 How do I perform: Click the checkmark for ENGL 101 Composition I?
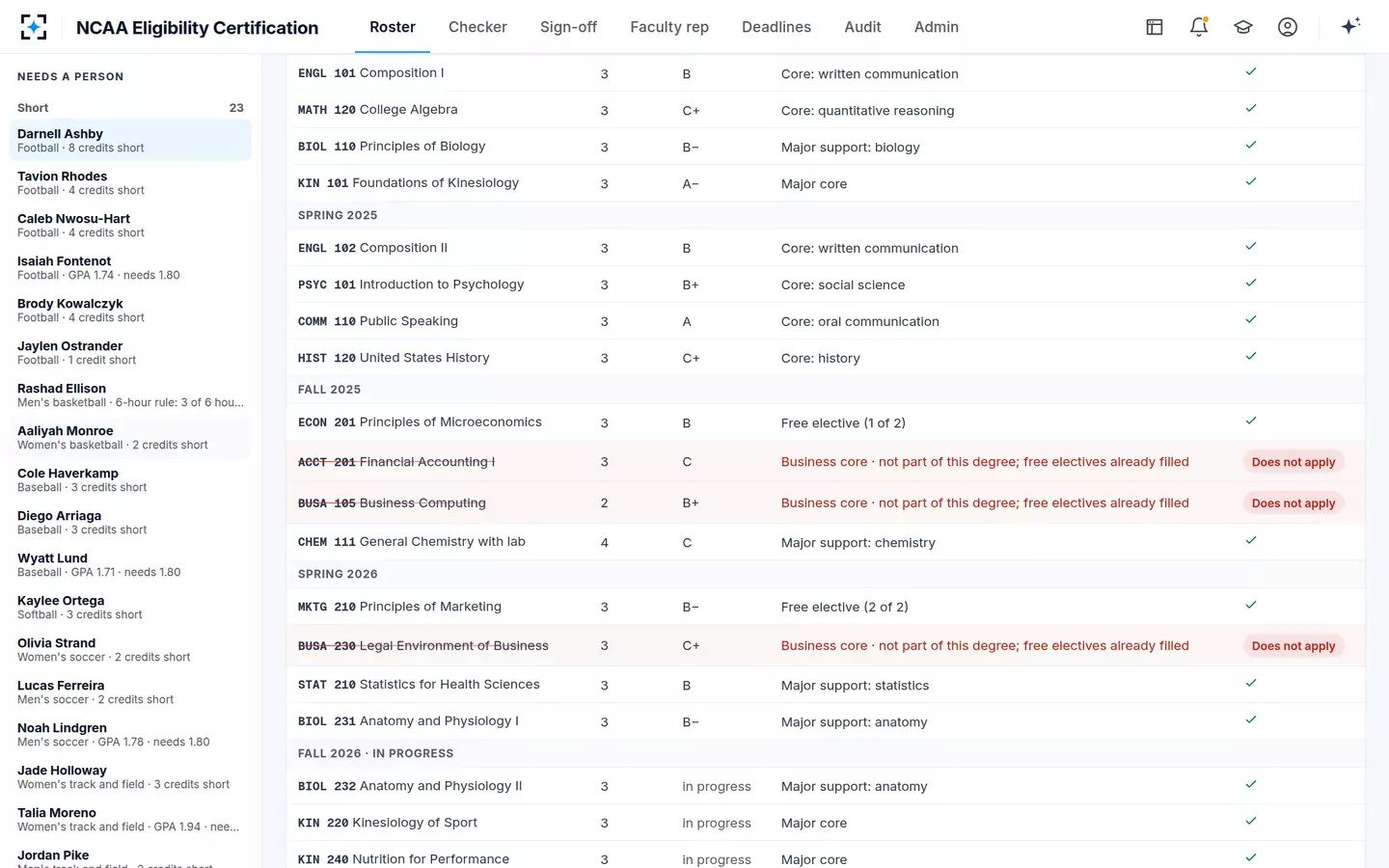click(1251, 71)
